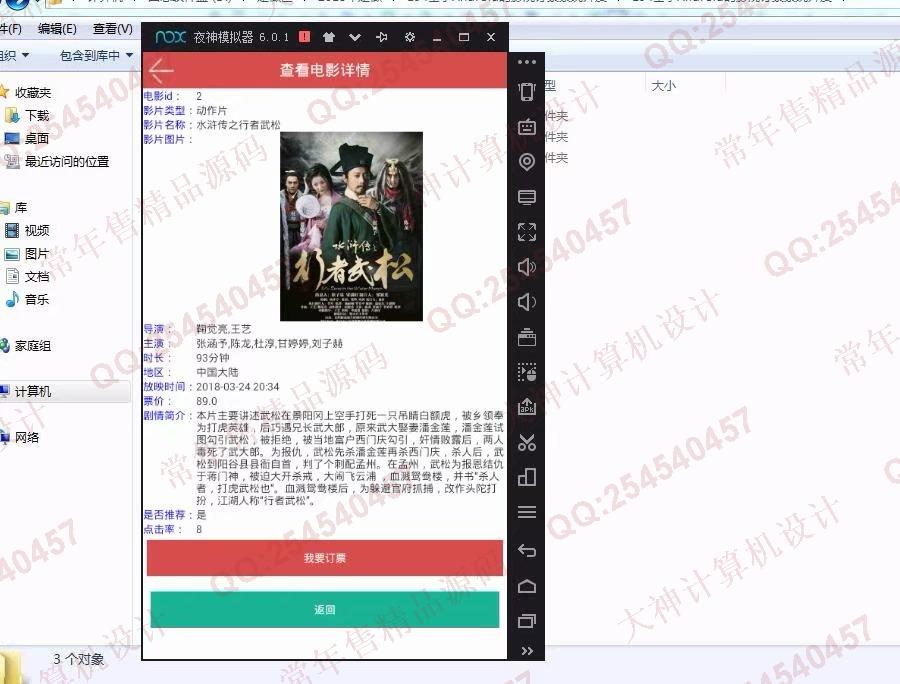The image size is (900, 684).
Task: Open the virtual location pin tool
Action: 526,162
